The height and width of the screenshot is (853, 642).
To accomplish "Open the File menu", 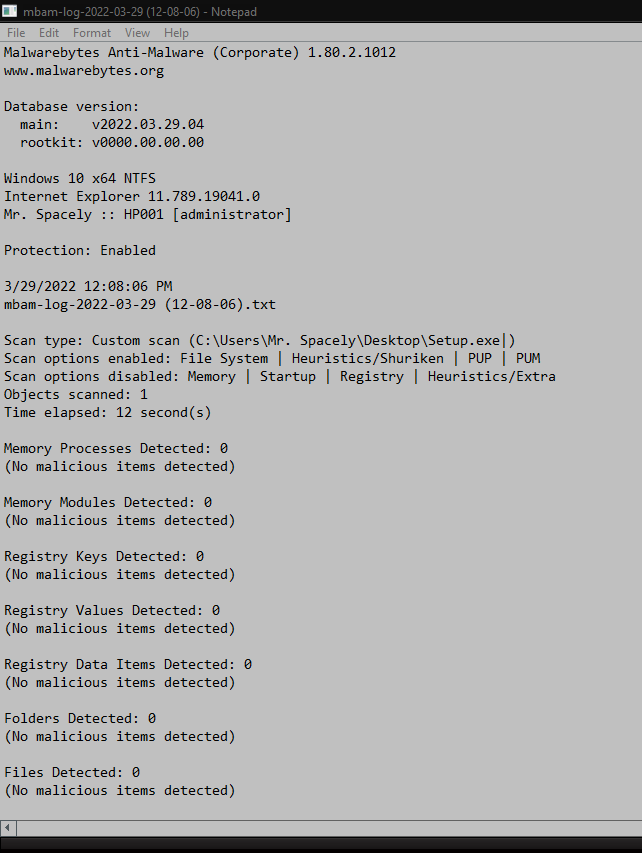I will tap(16, 33).
